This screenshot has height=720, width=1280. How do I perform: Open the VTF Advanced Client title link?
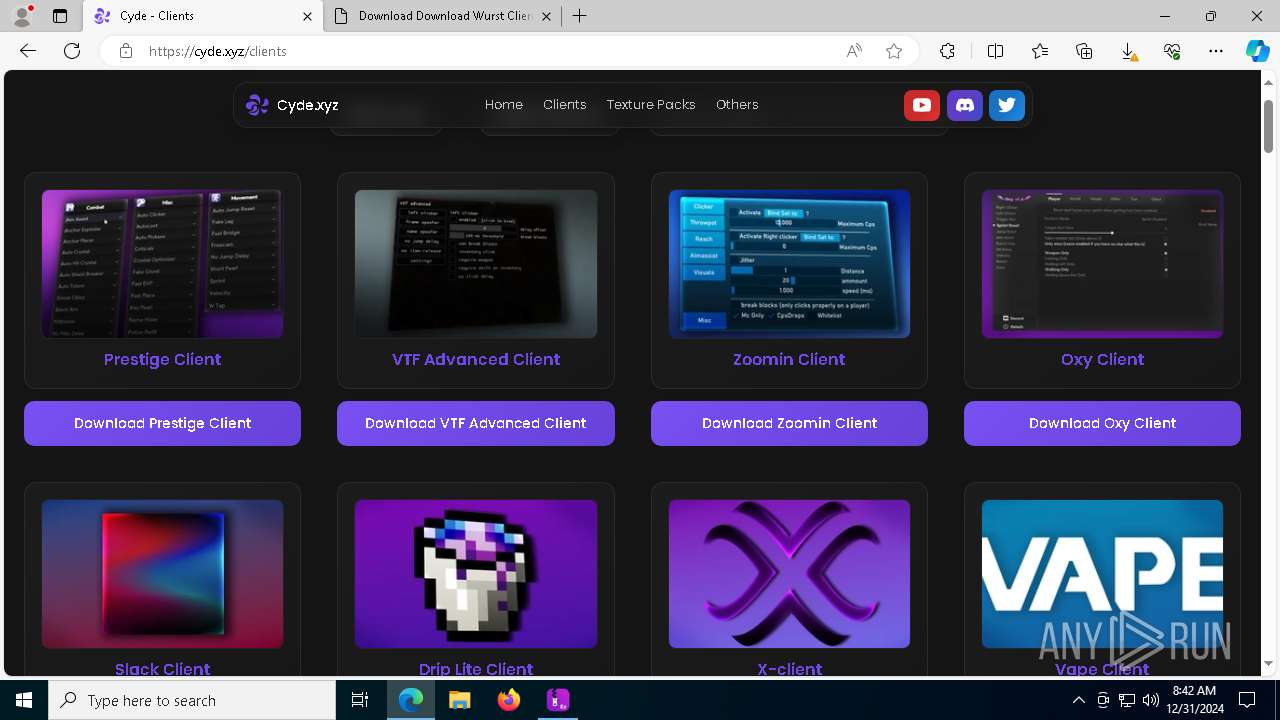click(x=476, y=359)
